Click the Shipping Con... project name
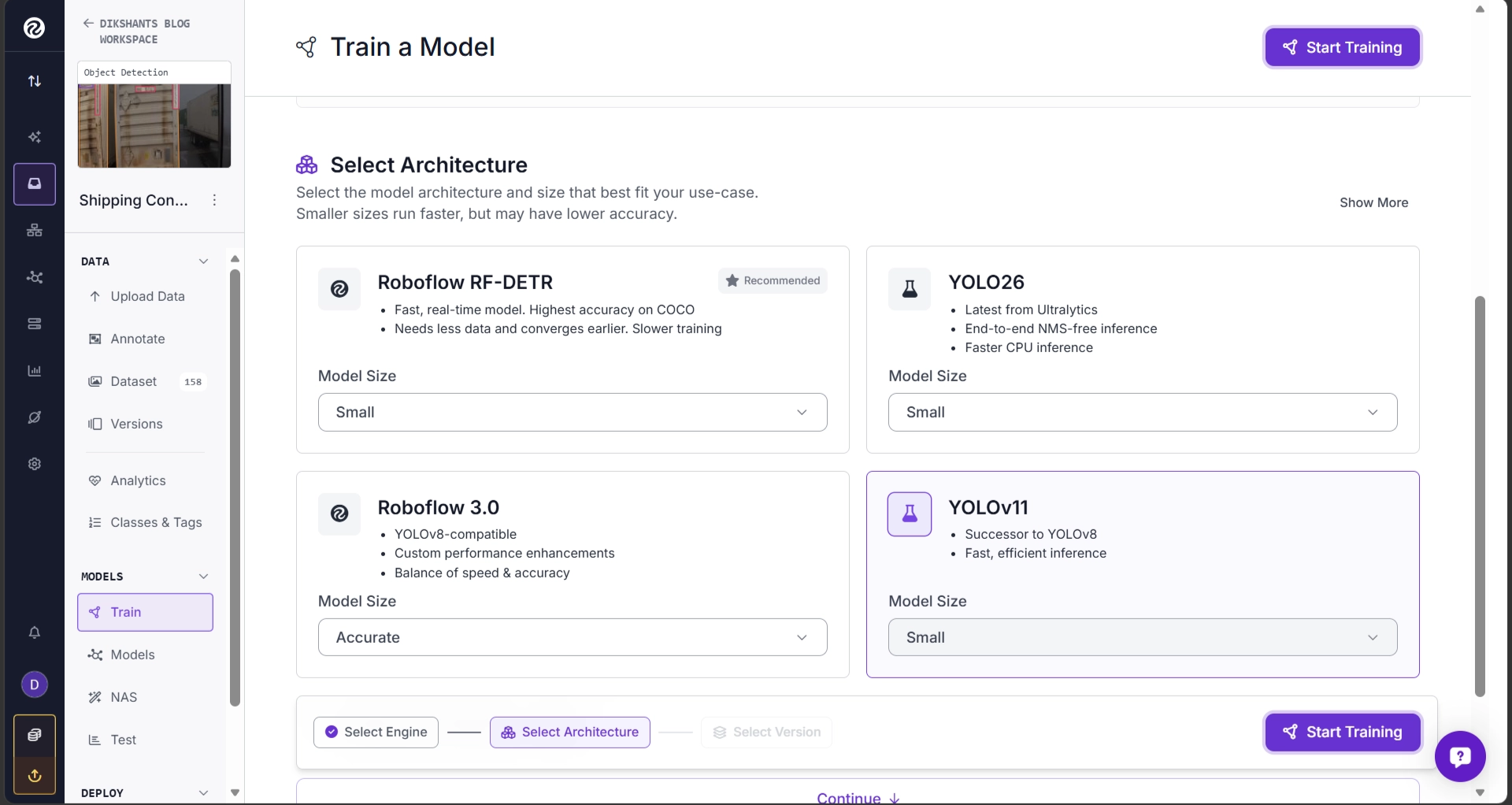The image size is (1512, 805). pos(134,200)
